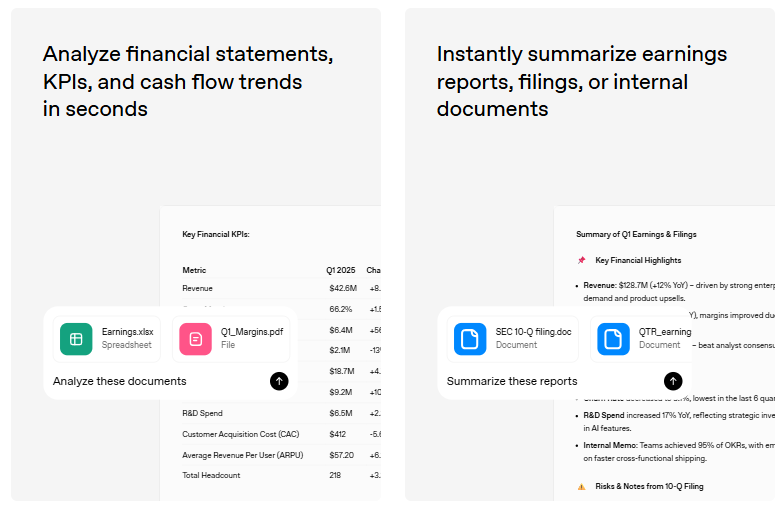Click the Q1 2025 column header
Image resolution: width=780 pixels, height=508 pixels.
coord(341,270)
